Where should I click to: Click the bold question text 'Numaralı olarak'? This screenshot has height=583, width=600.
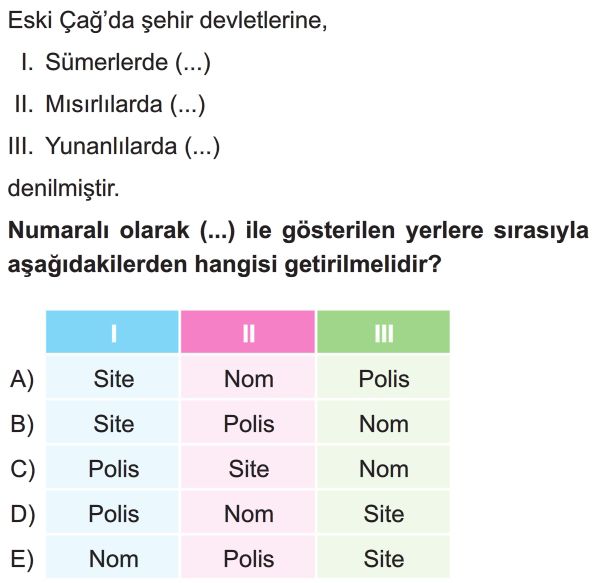pos(98,230)
